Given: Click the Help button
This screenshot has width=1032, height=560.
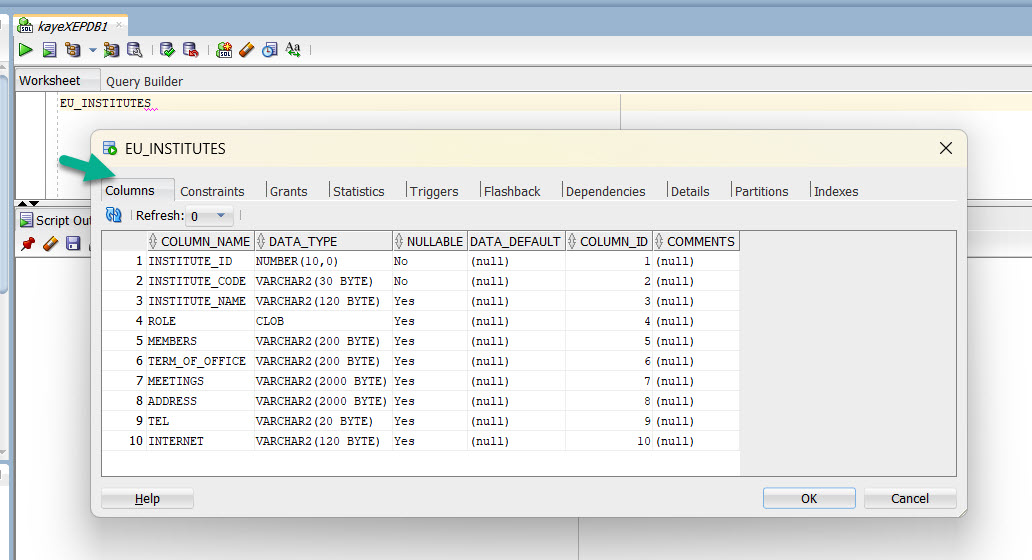Looking at the screenshot, I should pos(147,498).
